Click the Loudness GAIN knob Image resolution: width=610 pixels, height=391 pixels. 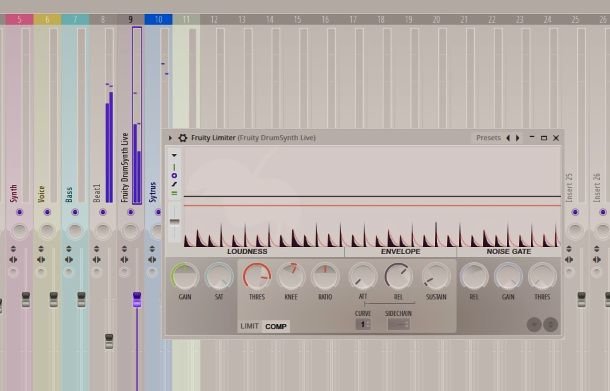(x=184, y=276)
